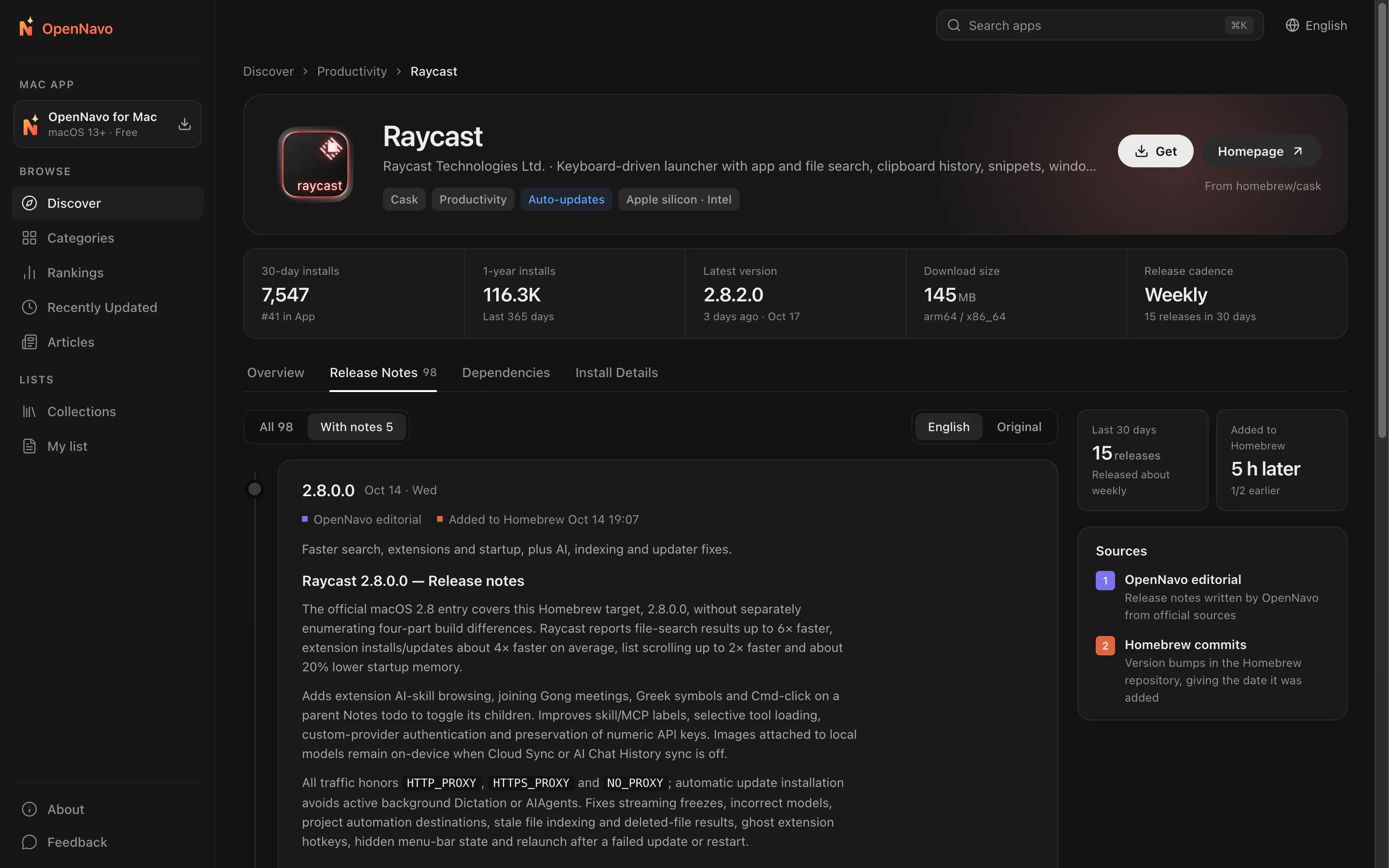Click the purple OpenNavo editorial source marker

[305, 519]
